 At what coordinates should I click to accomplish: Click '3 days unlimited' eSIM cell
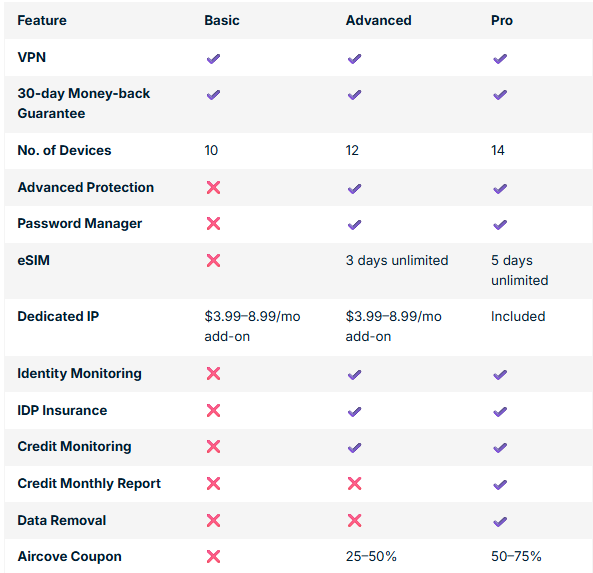click(x=397, y=261)
